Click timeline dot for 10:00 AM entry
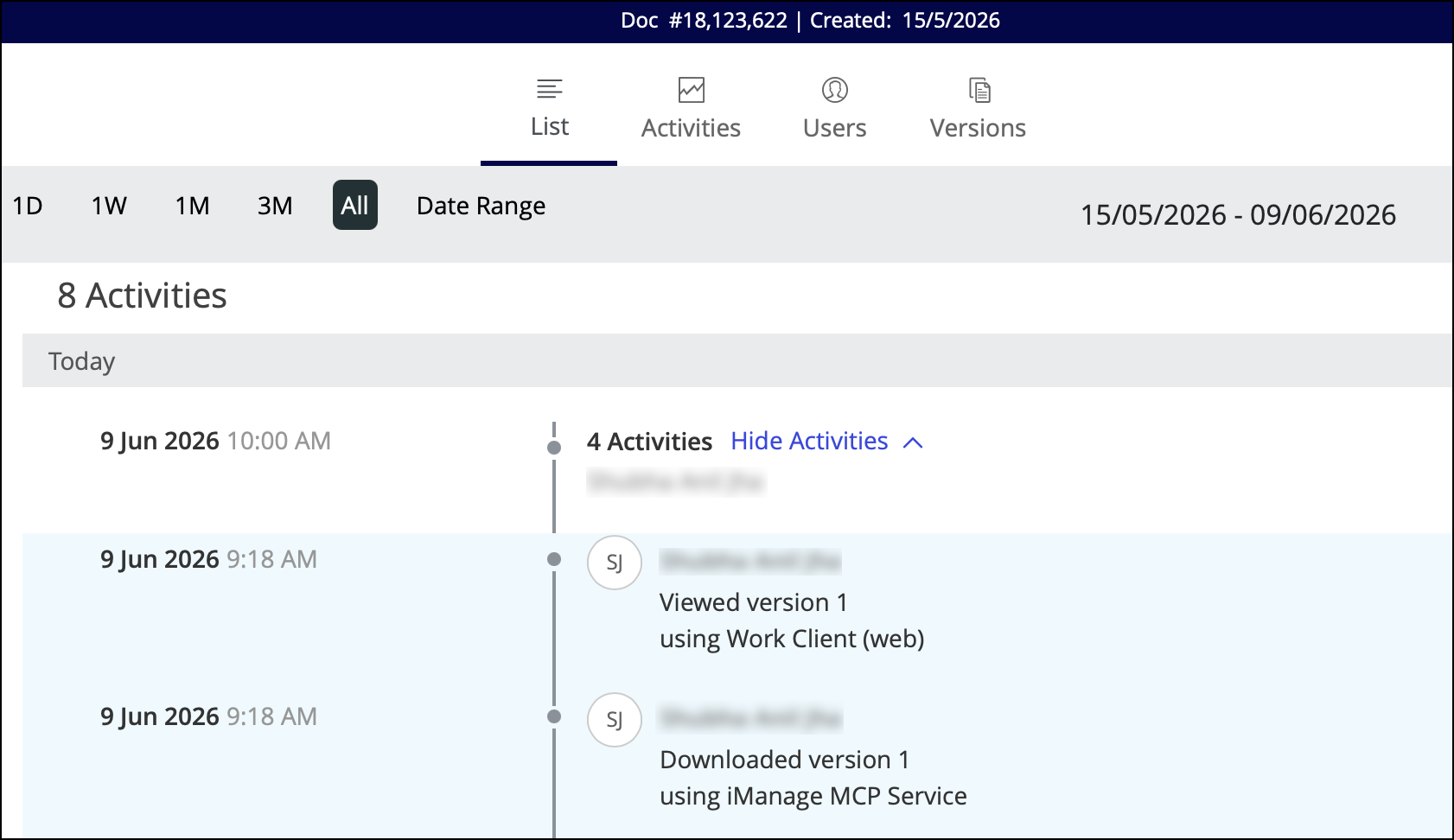This screenshot has width=1454, height=840. pyautogui.click(x=554, y=448)
